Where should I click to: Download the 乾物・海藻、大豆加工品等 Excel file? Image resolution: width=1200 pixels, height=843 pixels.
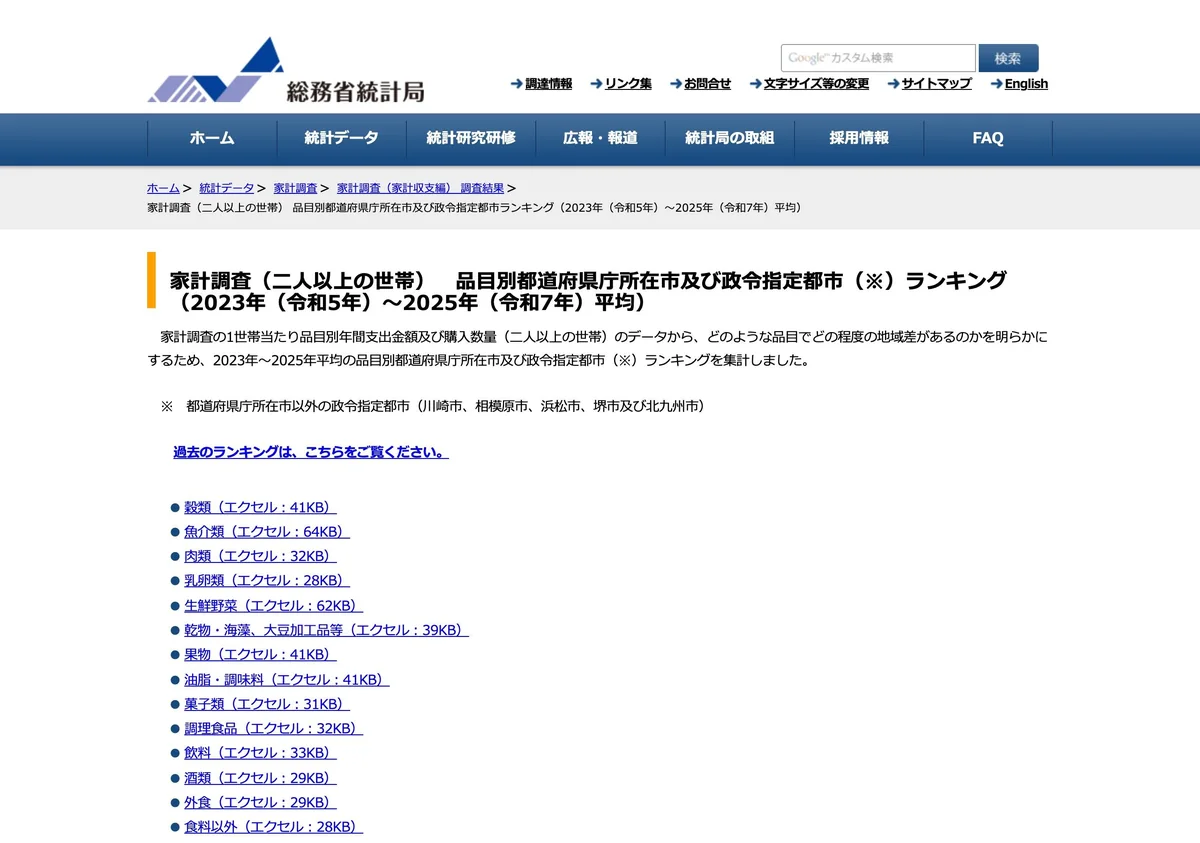(326, 630)
